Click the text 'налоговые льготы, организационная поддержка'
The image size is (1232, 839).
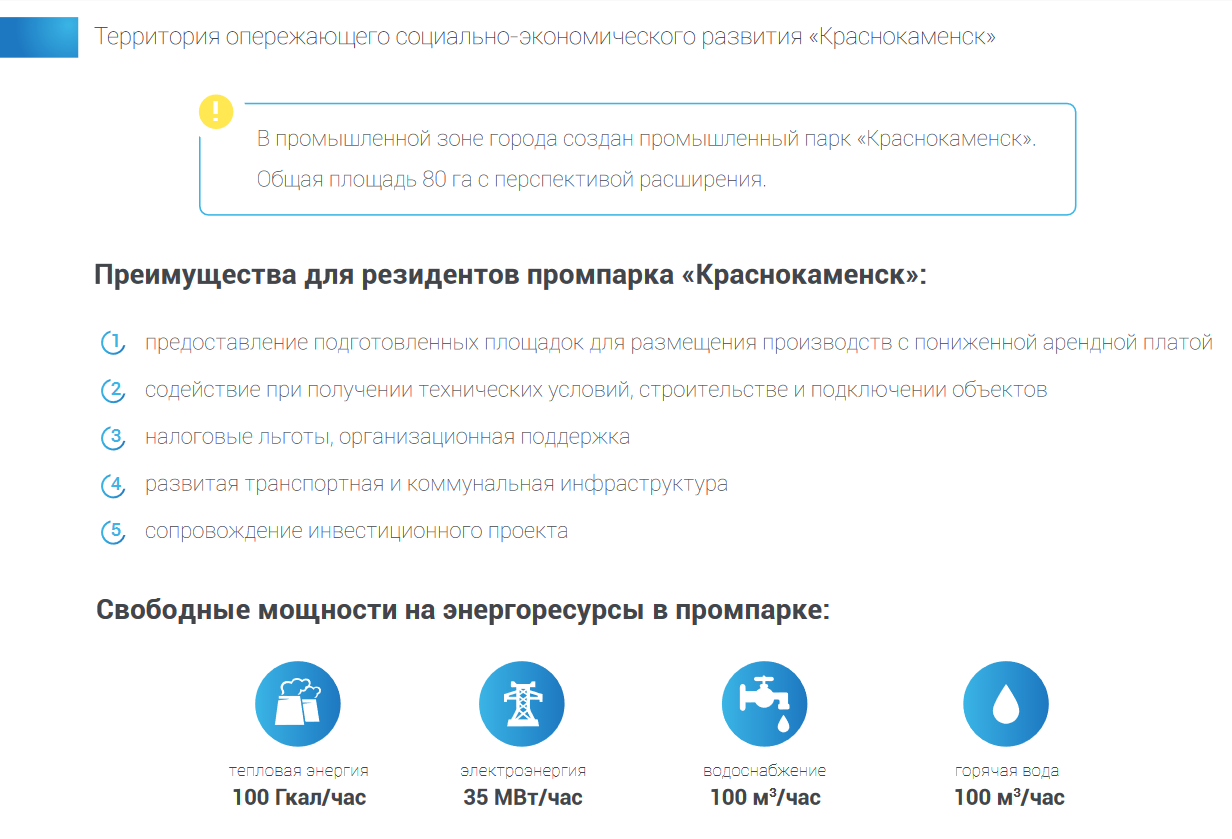pos(387,437)
